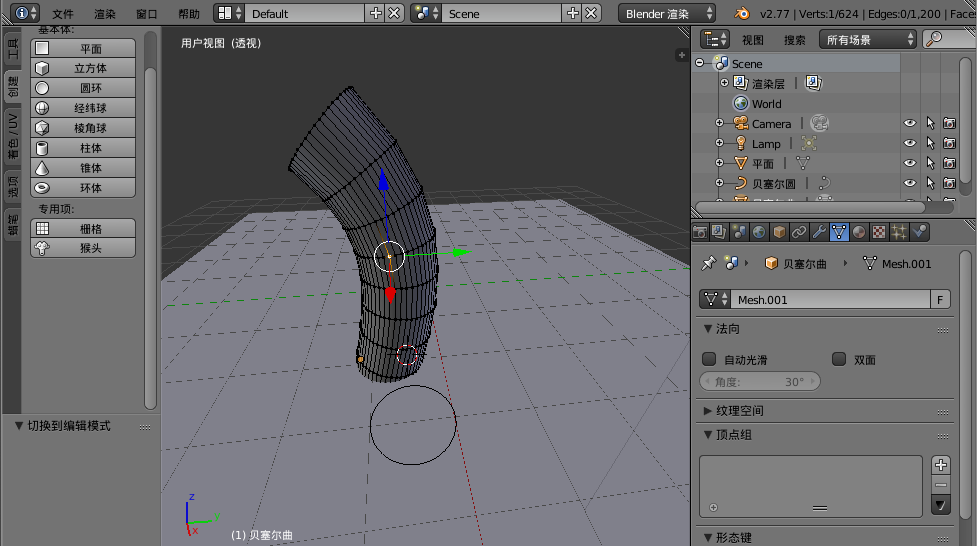Toggle Camera visibility eye in outliner
The width and height of the screenshot is (977, 546).
pyautogui.click(x=910, y=124)
